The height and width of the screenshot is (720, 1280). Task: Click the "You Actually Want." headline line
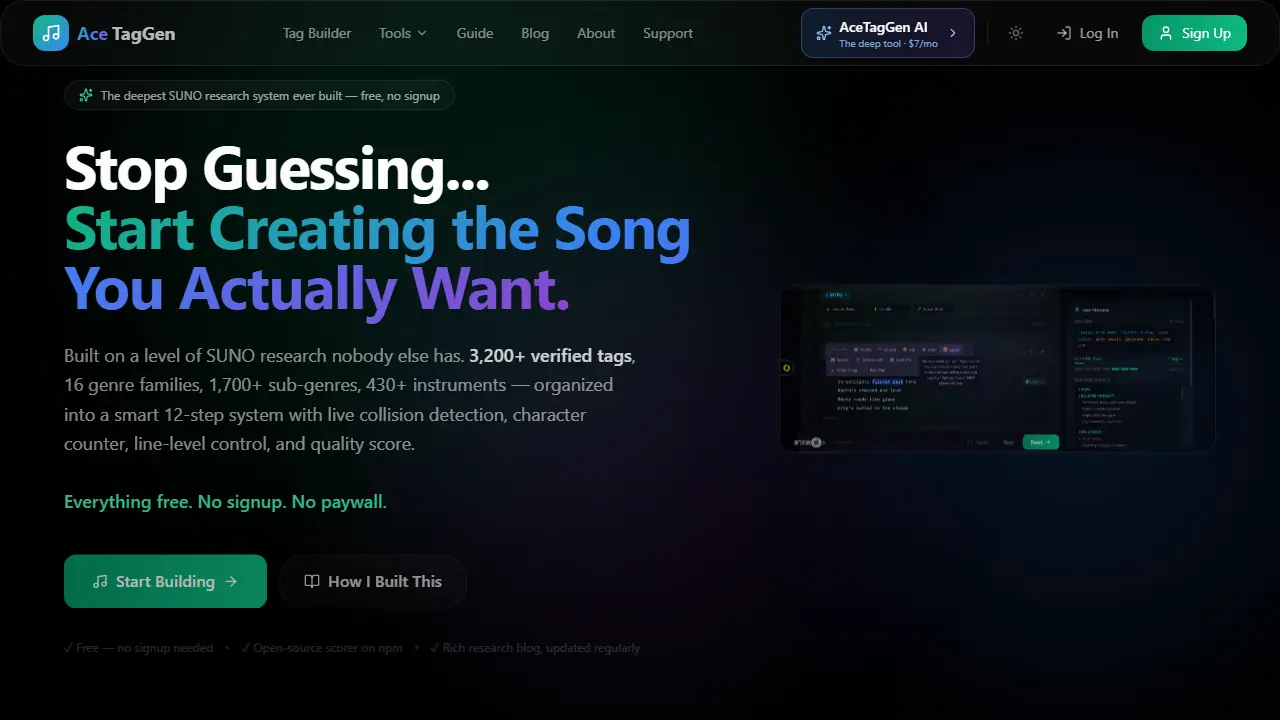[x=317, y=289]
